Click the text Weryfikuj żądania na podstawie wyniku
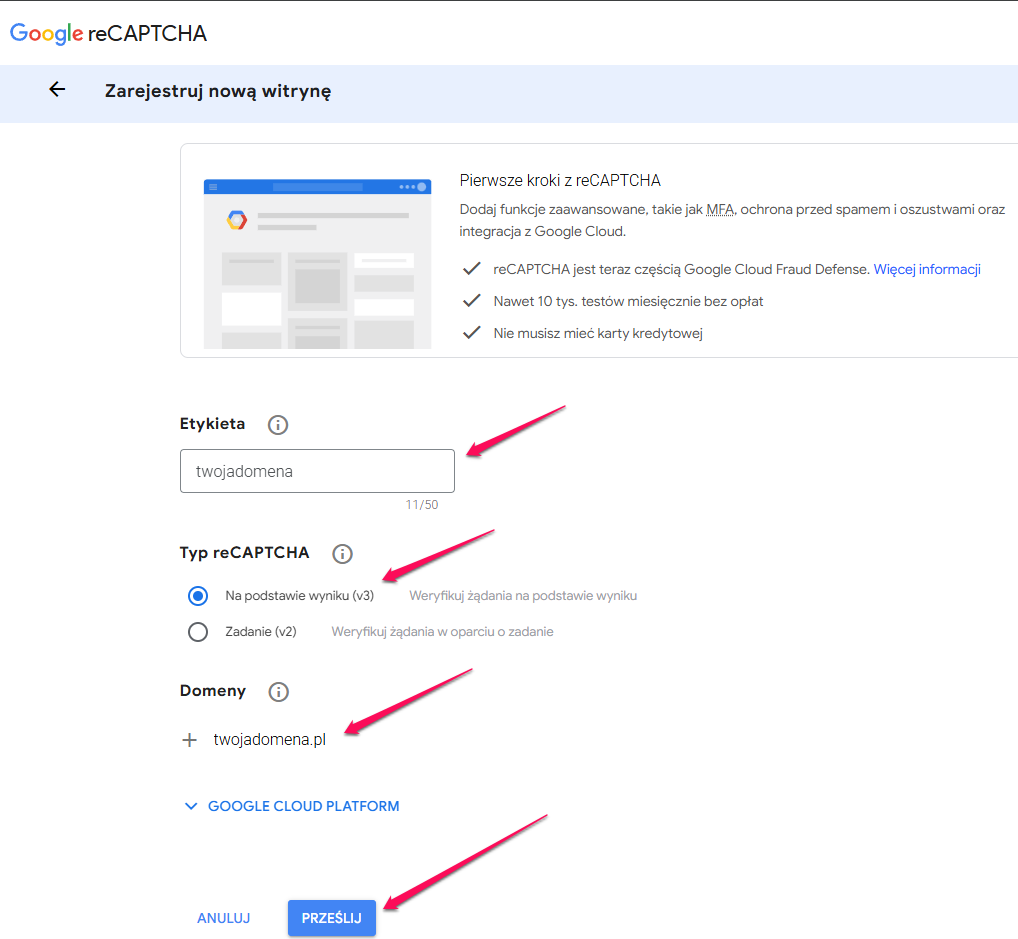 coord(523,595)
